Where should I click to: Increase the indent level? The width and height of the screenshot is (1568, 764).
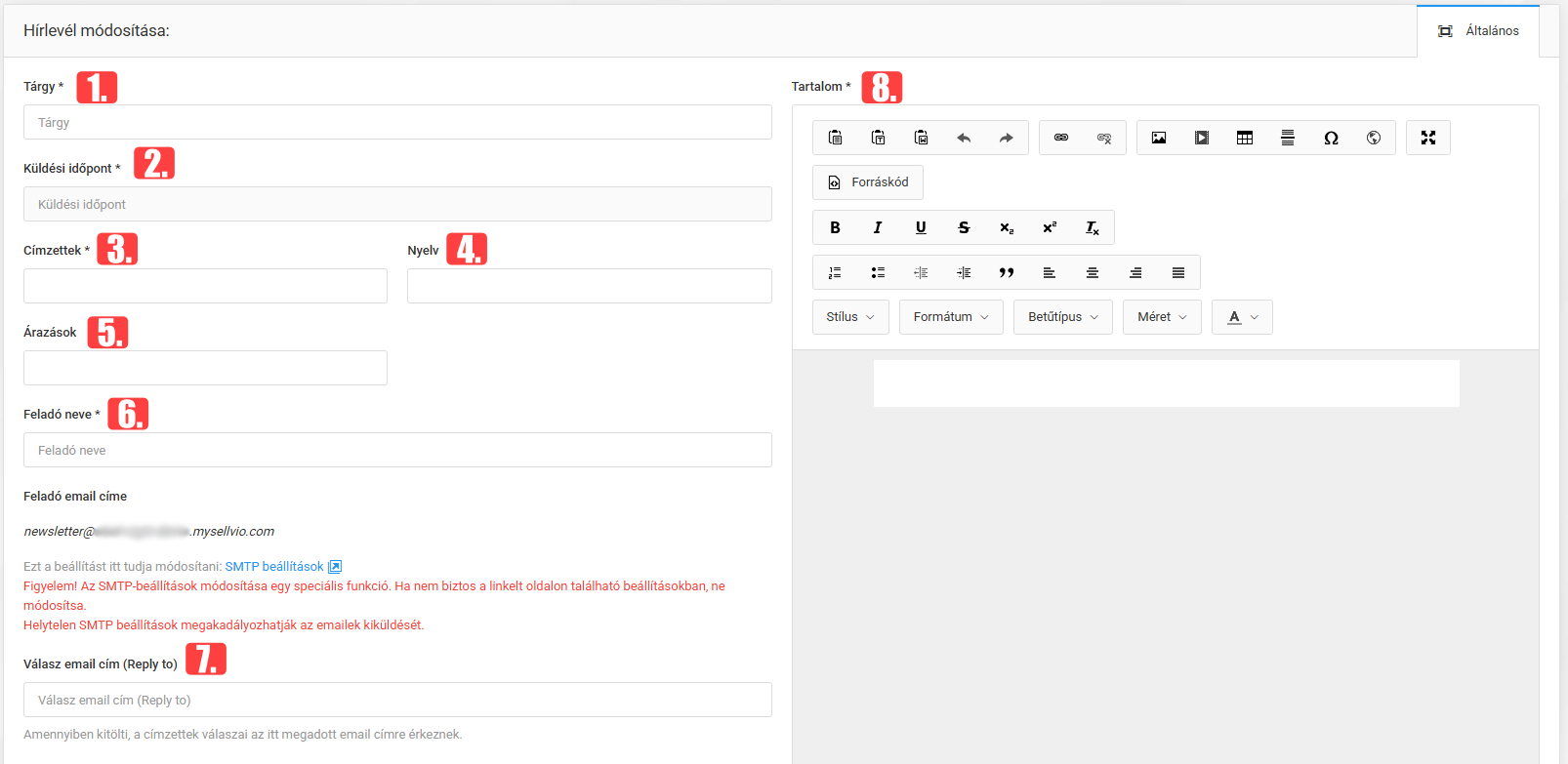coord(964,272)
